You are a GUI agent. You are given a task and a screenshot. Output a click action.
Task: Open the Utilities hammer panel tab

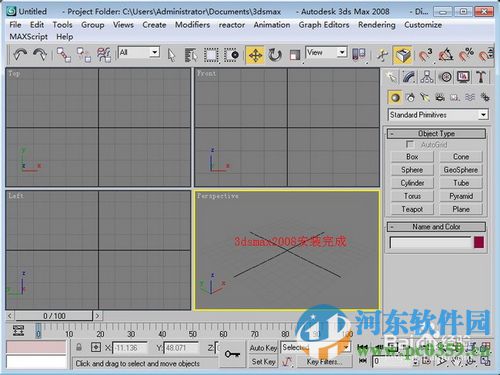coord(481,77)
